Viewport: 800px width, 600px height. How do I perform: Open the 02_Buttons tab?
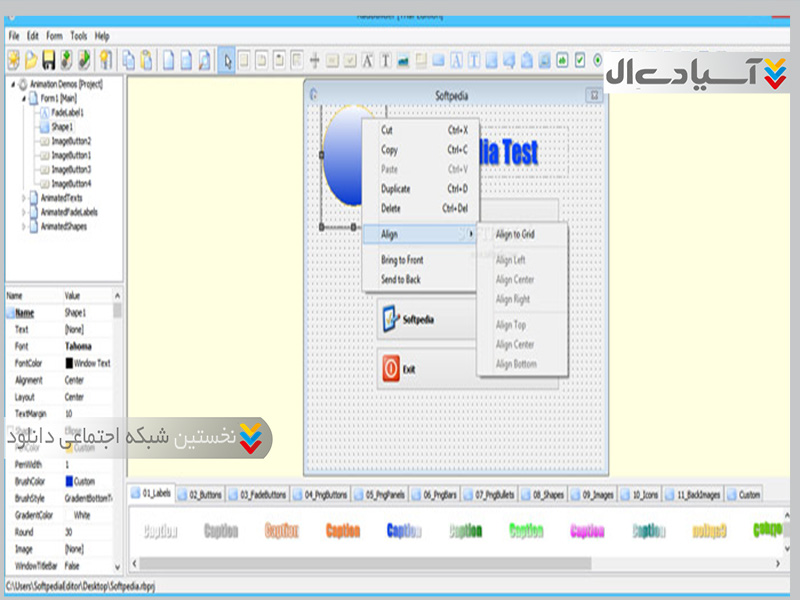pyautogui.click(x=203, y=494)
